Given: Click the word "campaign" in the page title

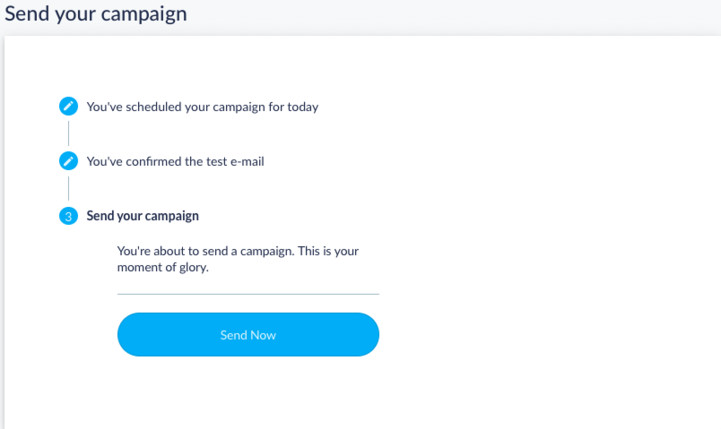Looking at the screenshot, I should 144,15.
